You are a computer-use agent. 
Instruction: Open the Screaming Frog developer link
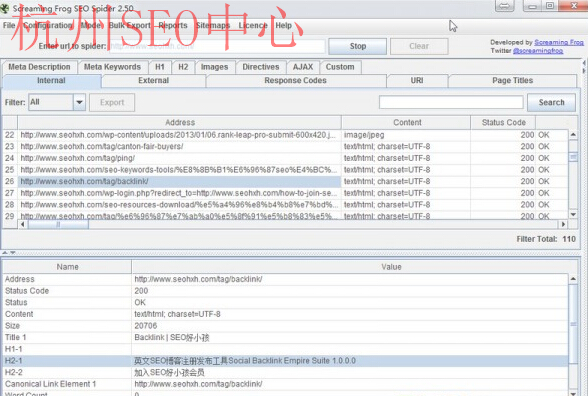tap(559, 42)
